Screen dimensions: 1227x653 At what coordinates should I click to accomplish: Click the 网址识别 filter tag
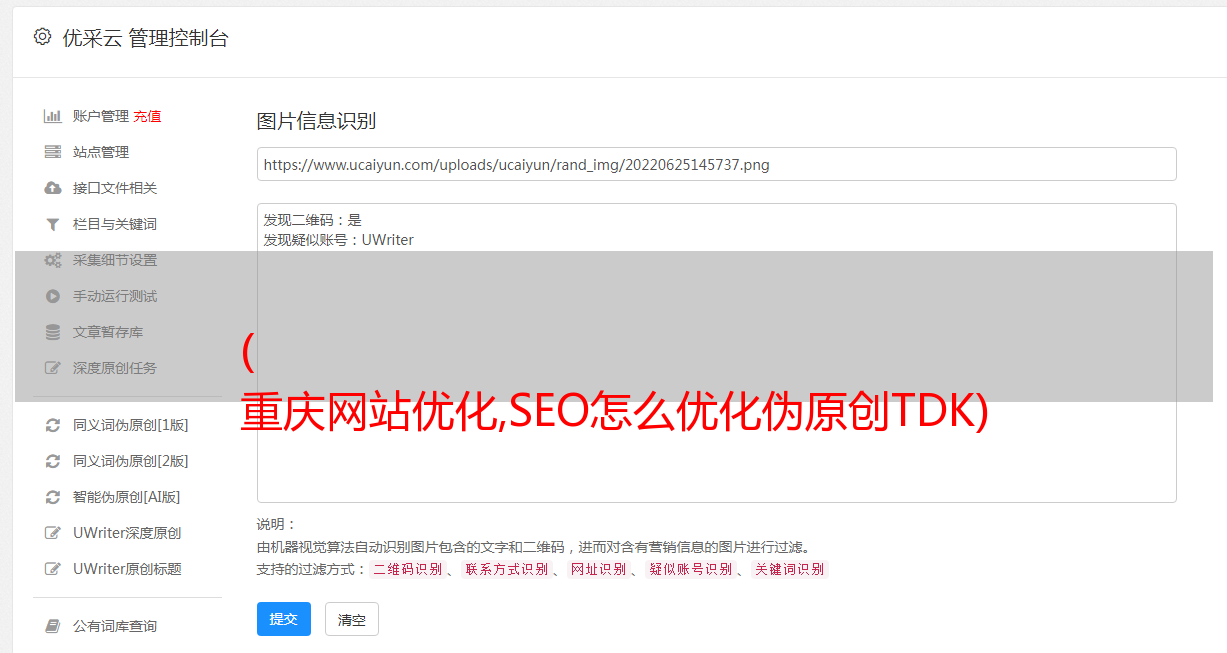click(598, 569)
